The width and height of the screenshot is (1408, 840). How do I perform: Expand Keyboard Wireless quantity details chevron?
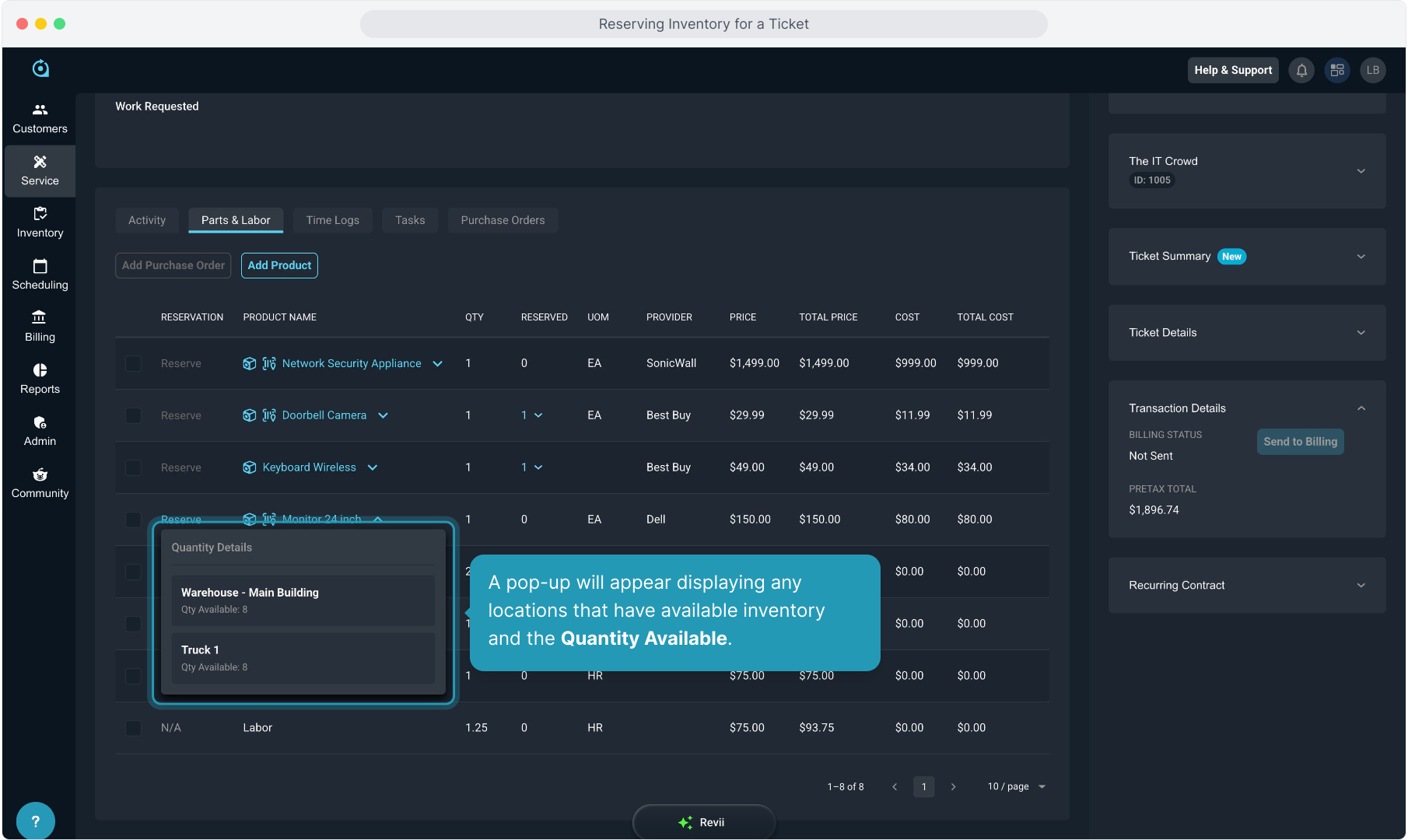pyautogui.click(x=373, y=467)
